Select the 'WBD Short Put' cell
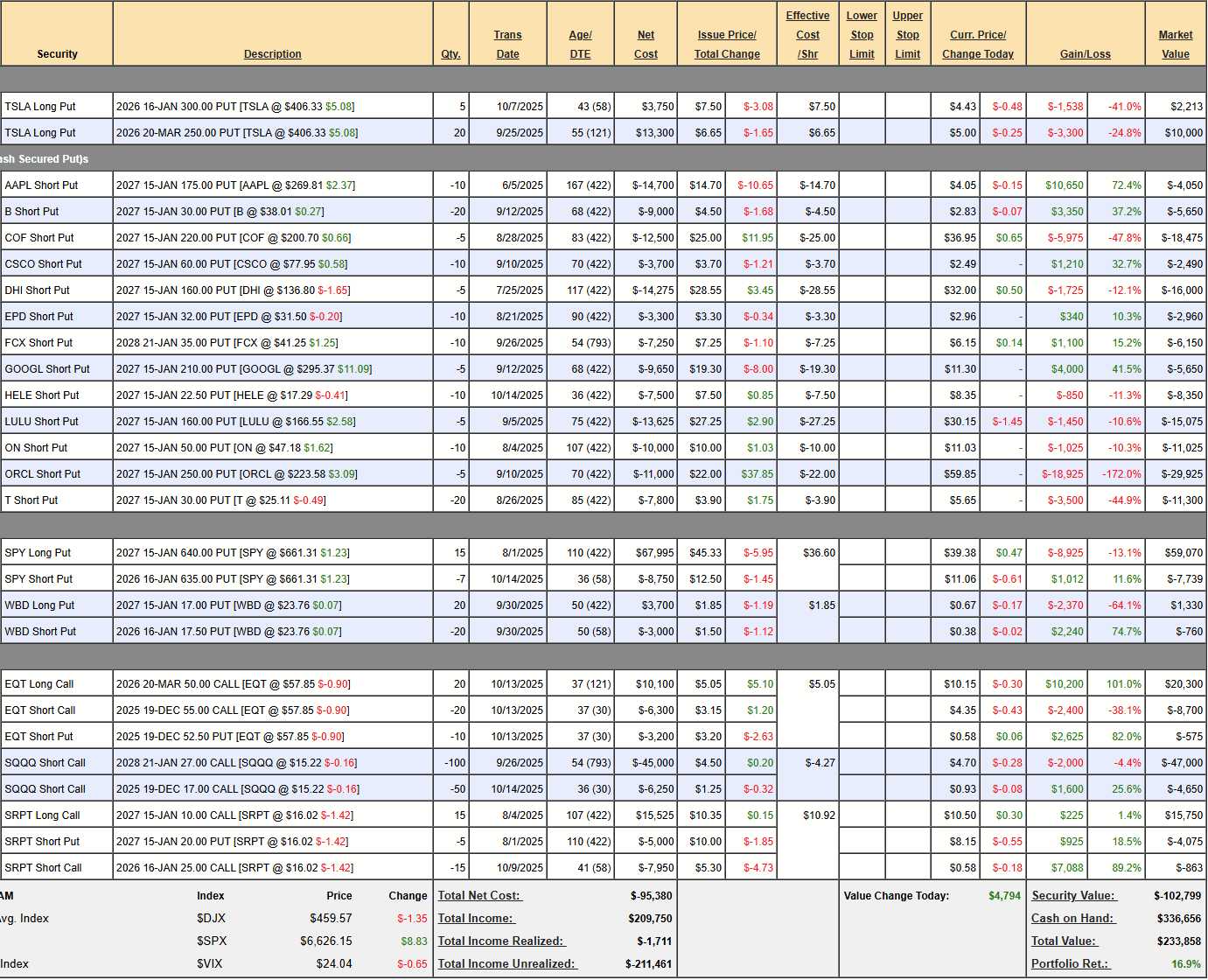 pyautogui.click(x=57, y=631)
